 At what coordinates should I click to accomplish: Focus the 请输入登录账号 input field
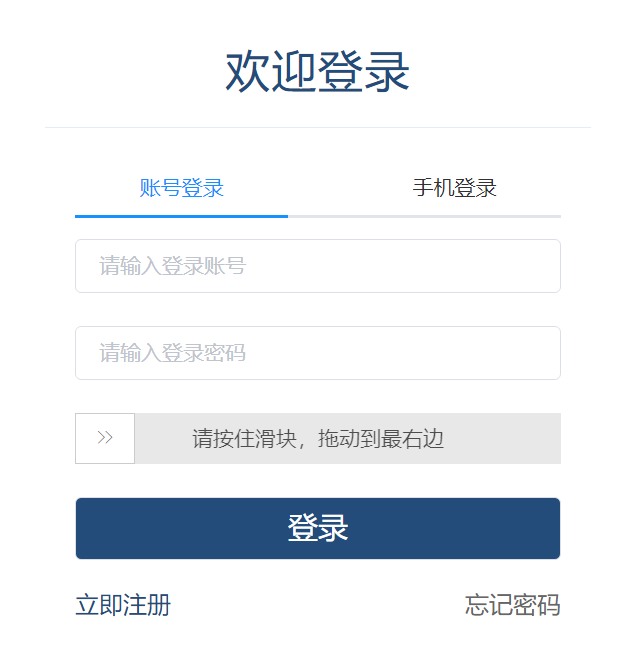[x=318, y=266]
